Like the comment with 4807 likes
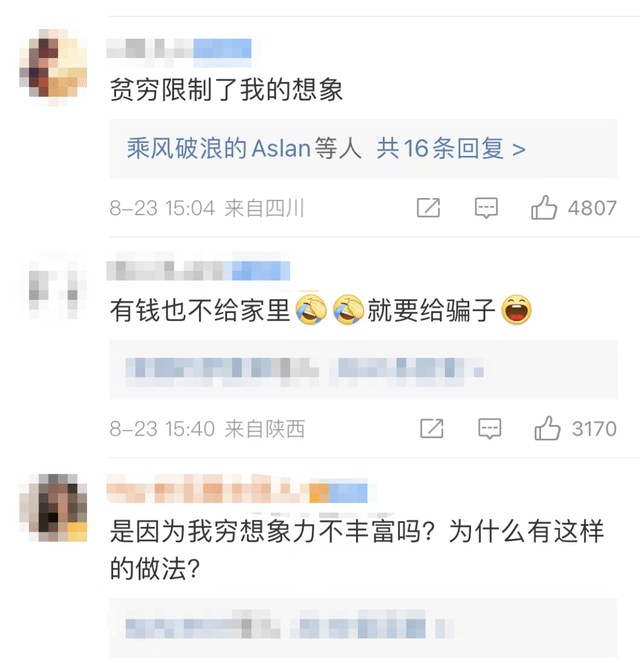Viewport: 640px width, 668px height. tap(544, 208)
